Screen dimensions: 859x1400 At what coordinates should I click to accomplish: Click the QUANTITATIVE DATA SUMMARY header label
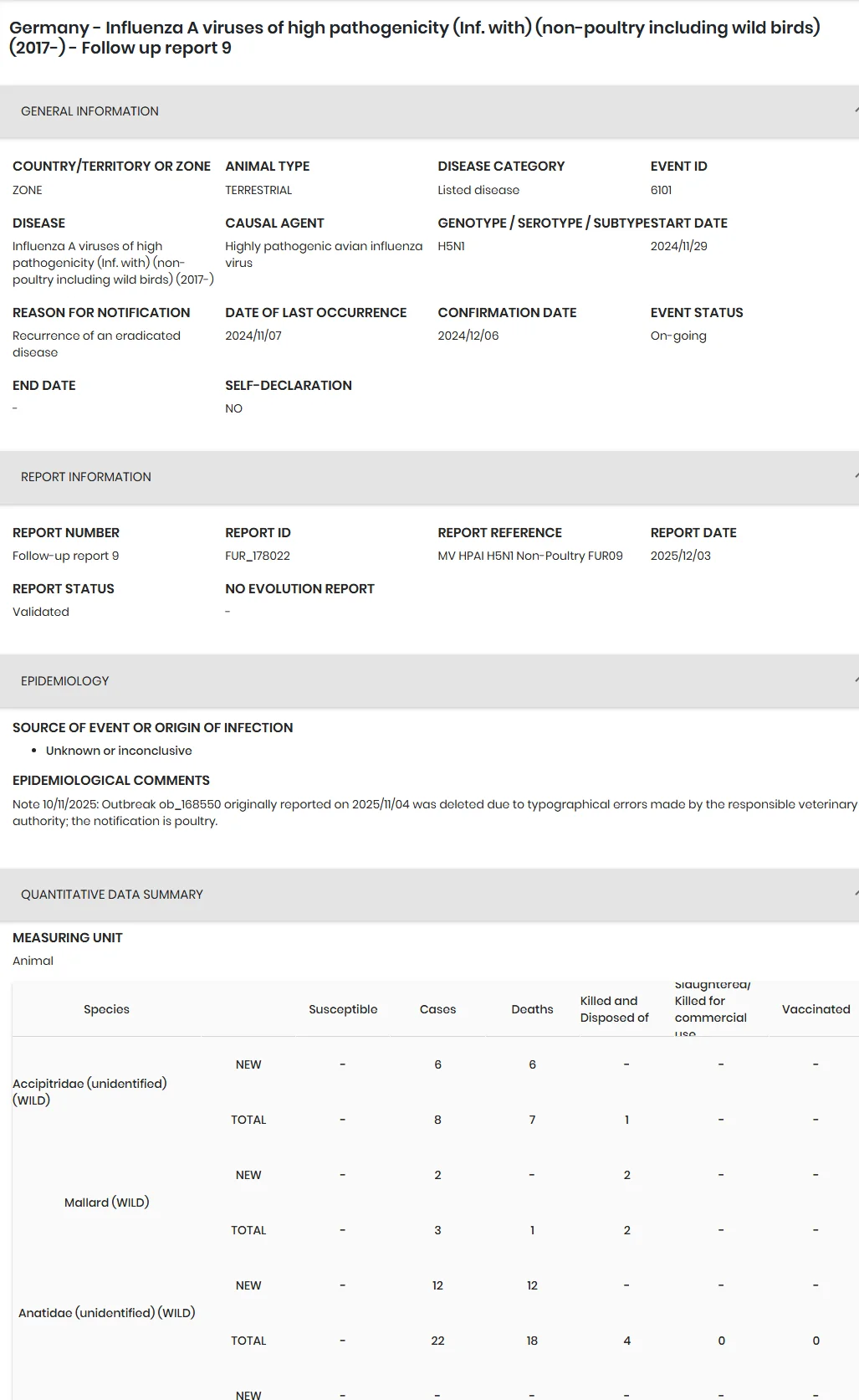(x=112, y=895)
